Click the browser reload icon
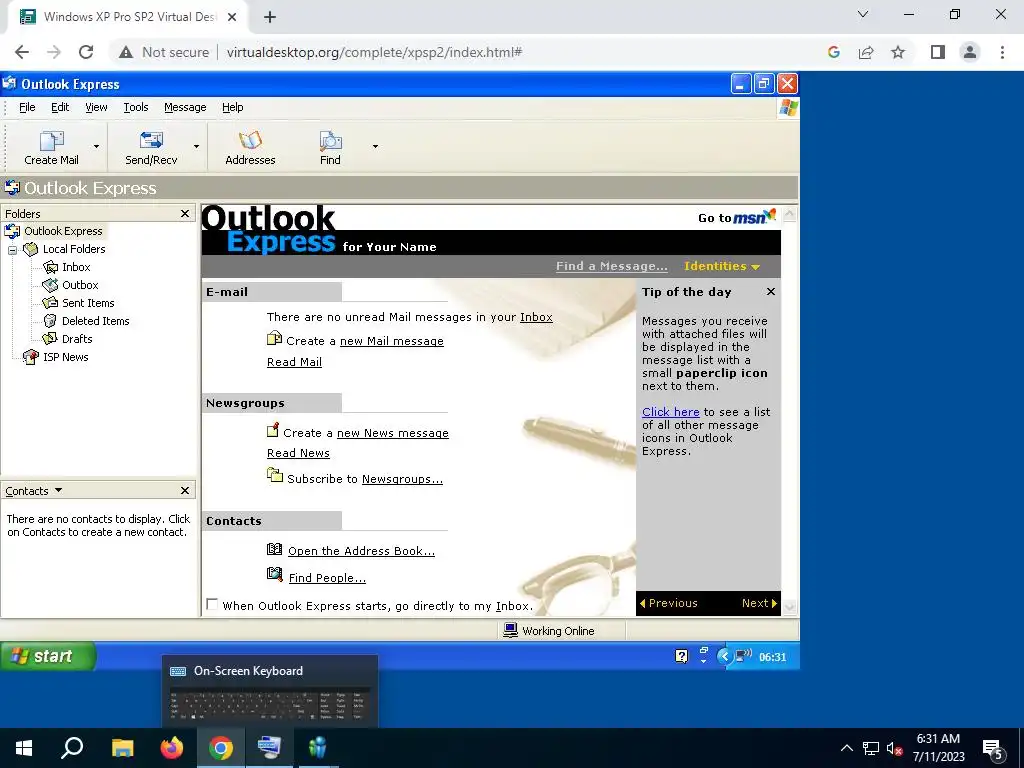This screenshot has width=1024, height=768. (86, 52)
